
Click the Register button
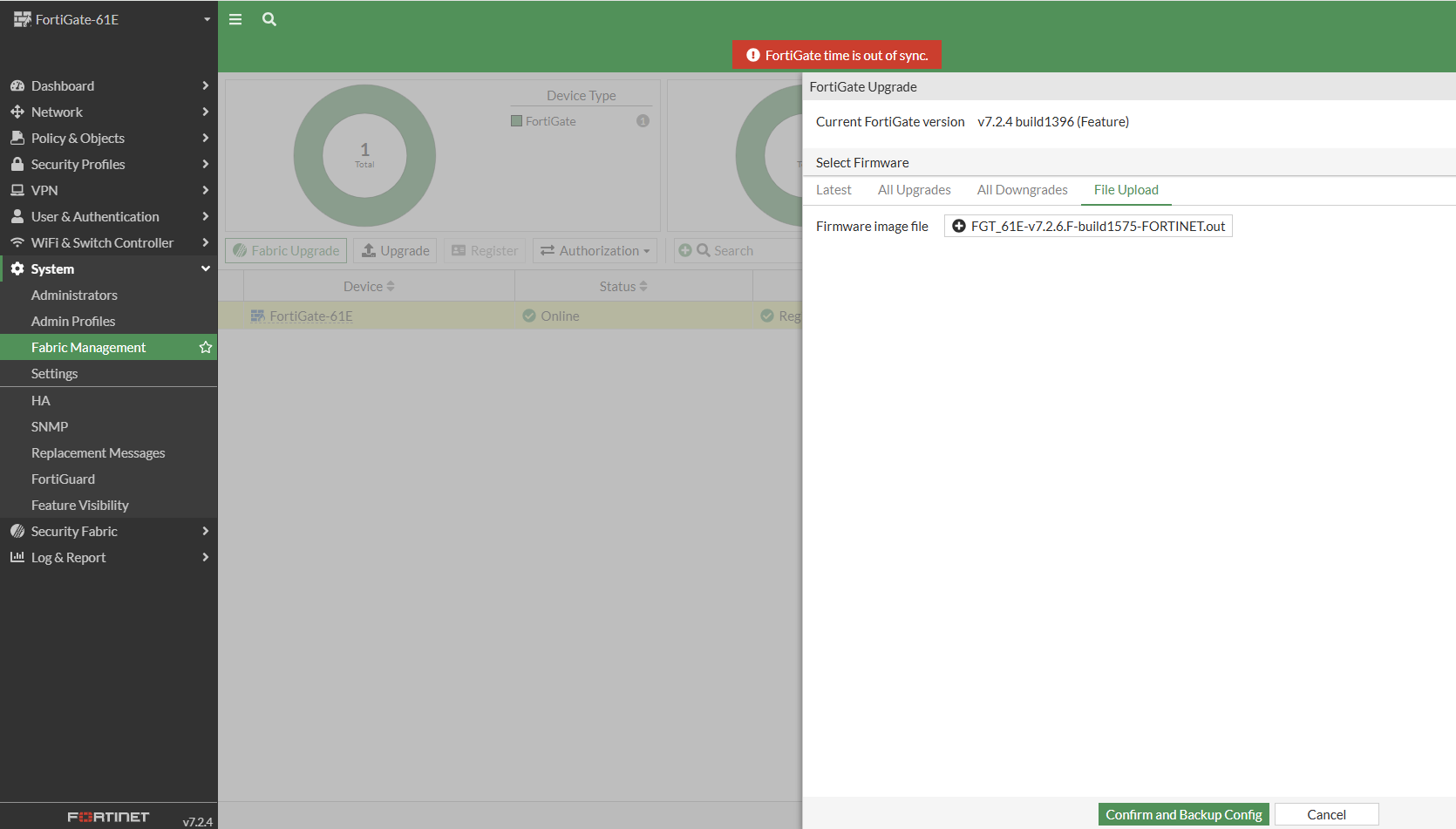(x=485, y=250)
